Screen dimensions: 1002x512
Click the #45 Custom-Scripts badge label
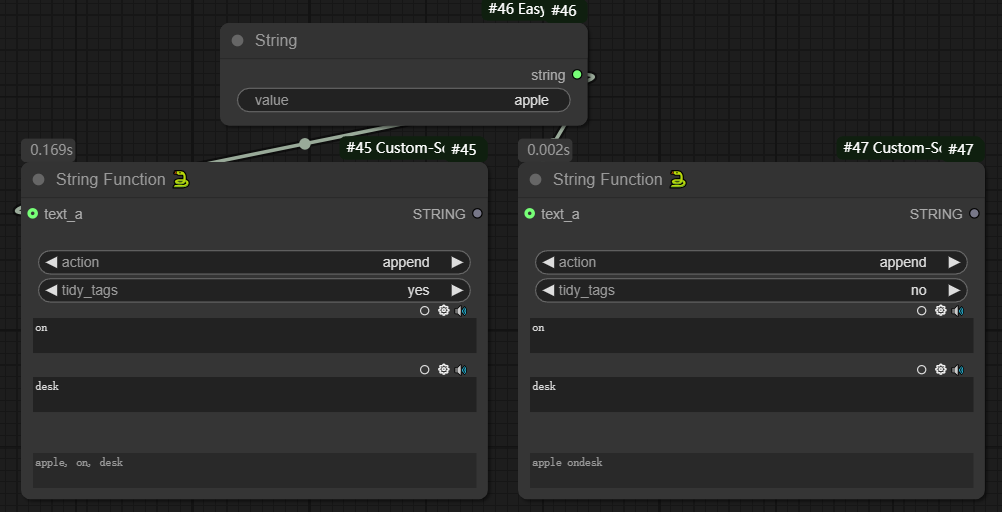(393, 148)
